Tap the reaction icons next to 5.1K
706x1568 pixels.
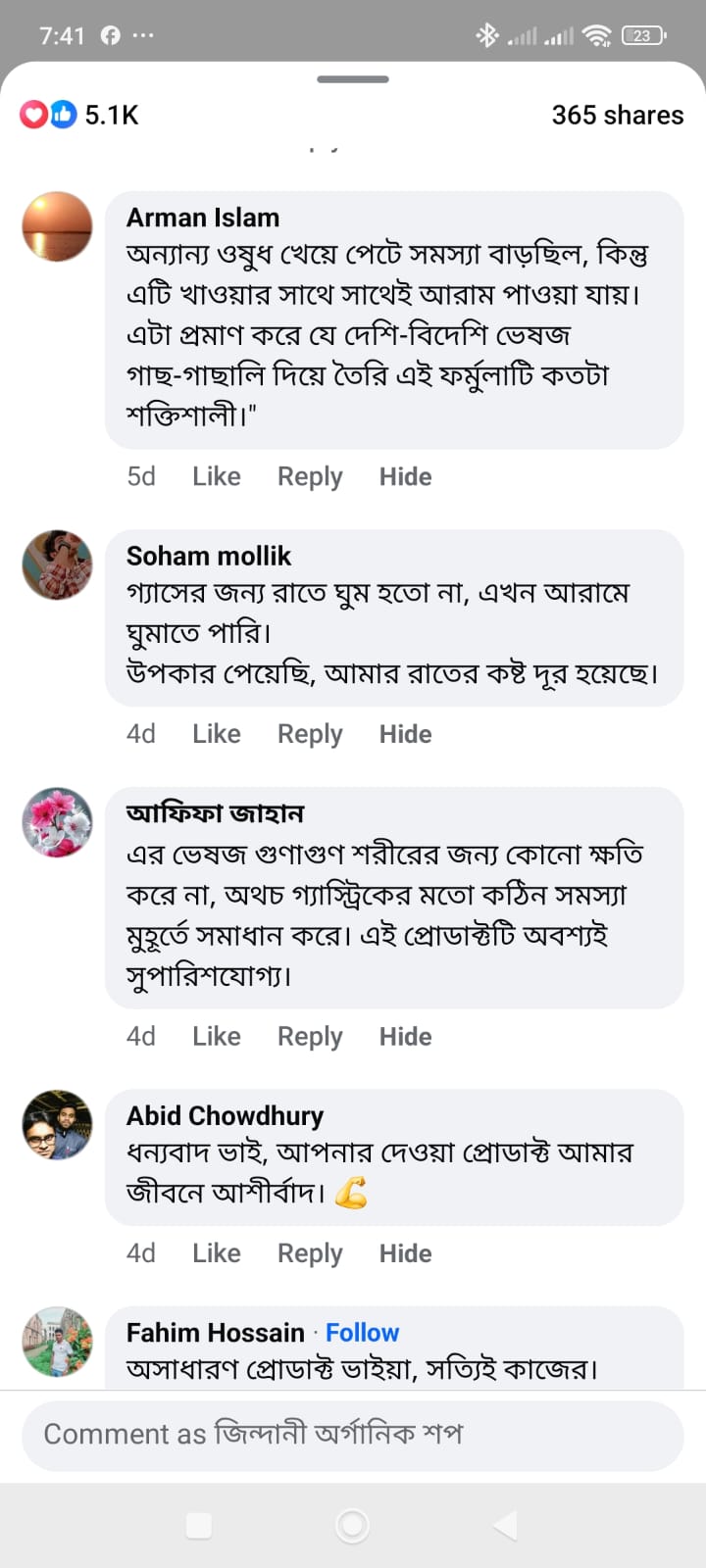(48, 115)
